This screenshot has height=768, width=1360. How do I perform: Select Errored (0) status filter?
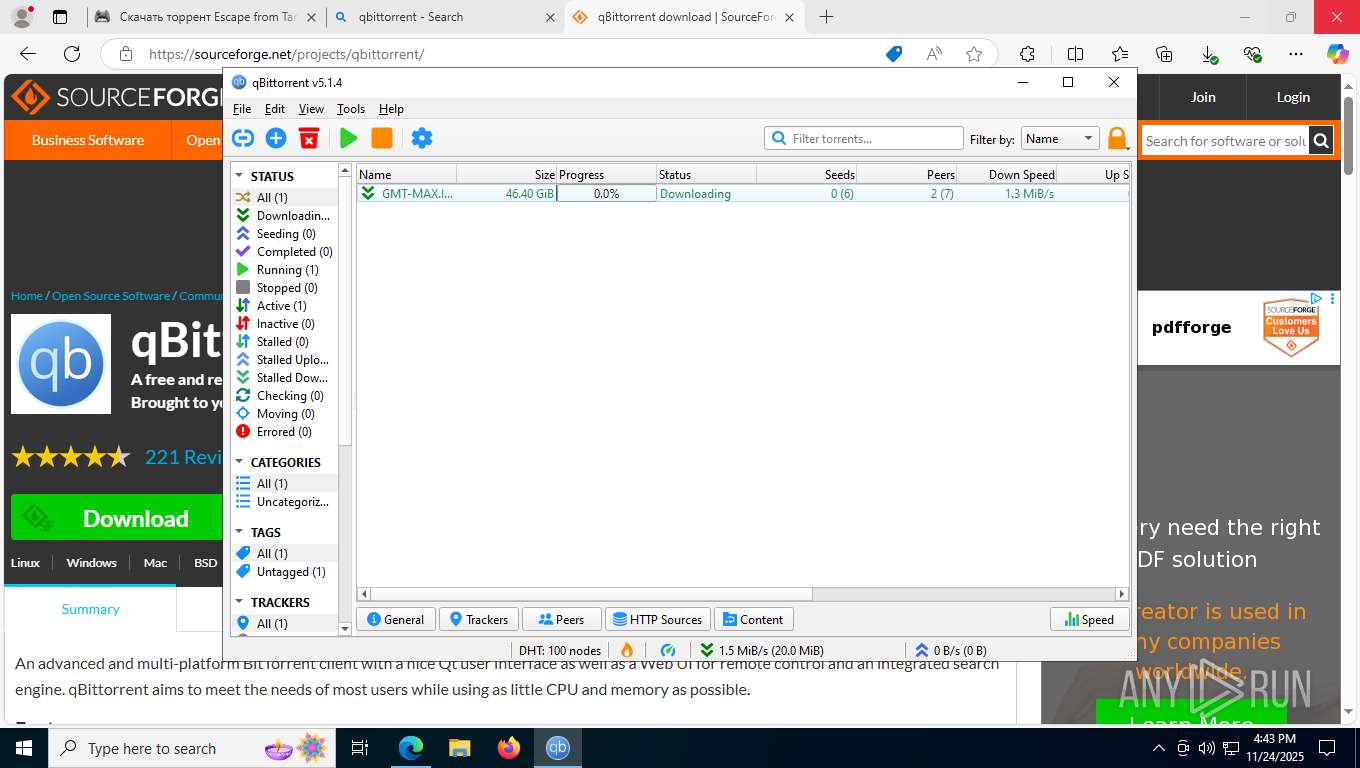[284, 431]
